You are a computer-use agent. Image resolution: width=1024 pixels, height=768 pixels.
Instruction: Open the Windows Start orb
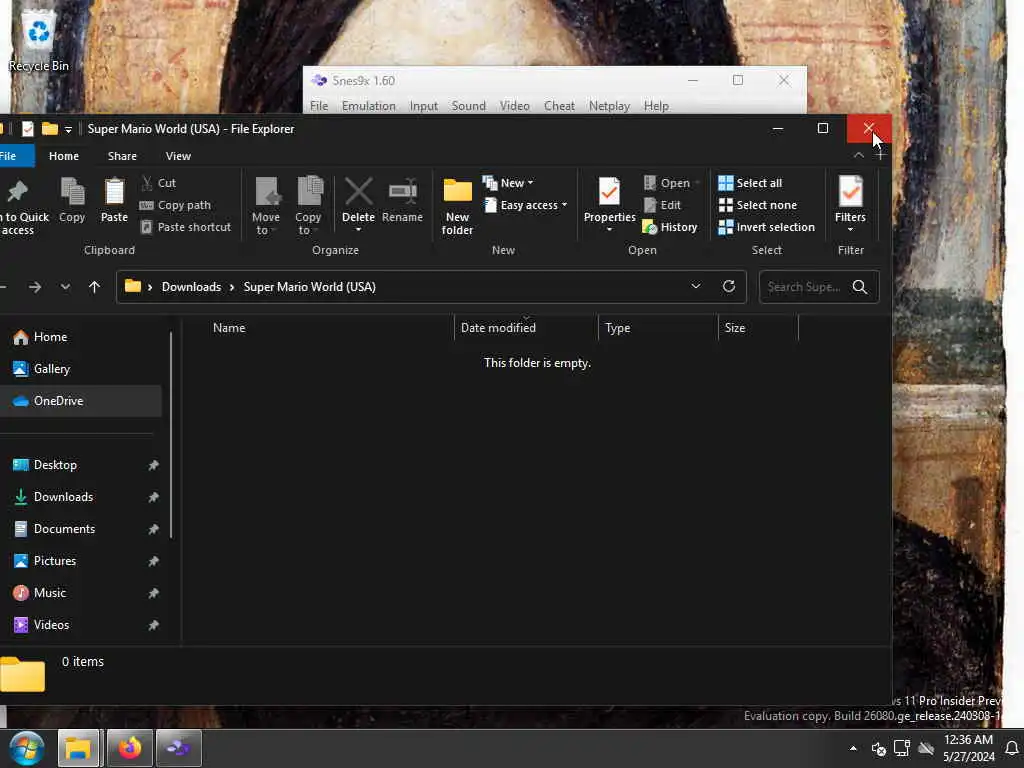[x=26, y=748]
